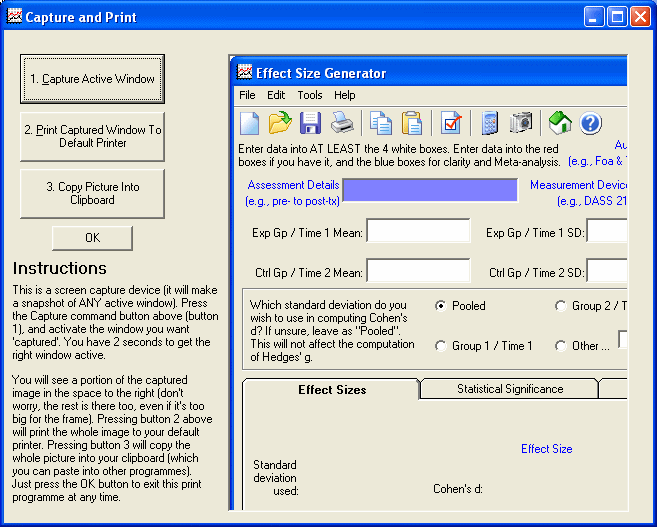Click the red checkmark toolbar icon
The width and height of the screenshot is (657, 527).
click(451, 123)
